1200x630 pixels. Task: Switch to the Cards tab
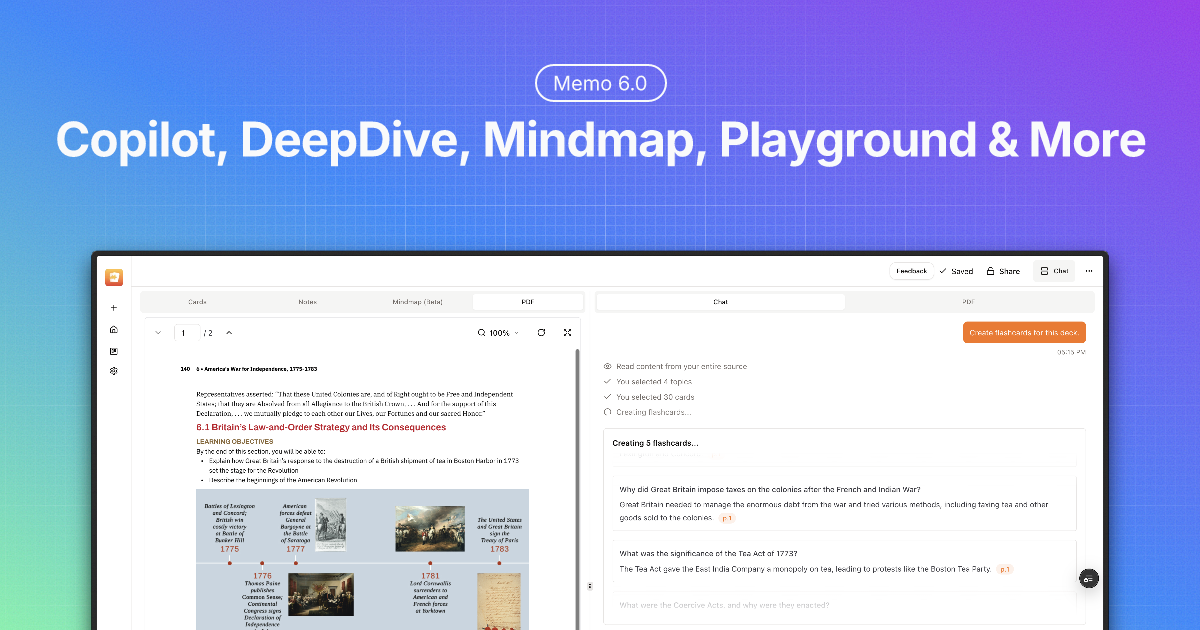(197, 301)
